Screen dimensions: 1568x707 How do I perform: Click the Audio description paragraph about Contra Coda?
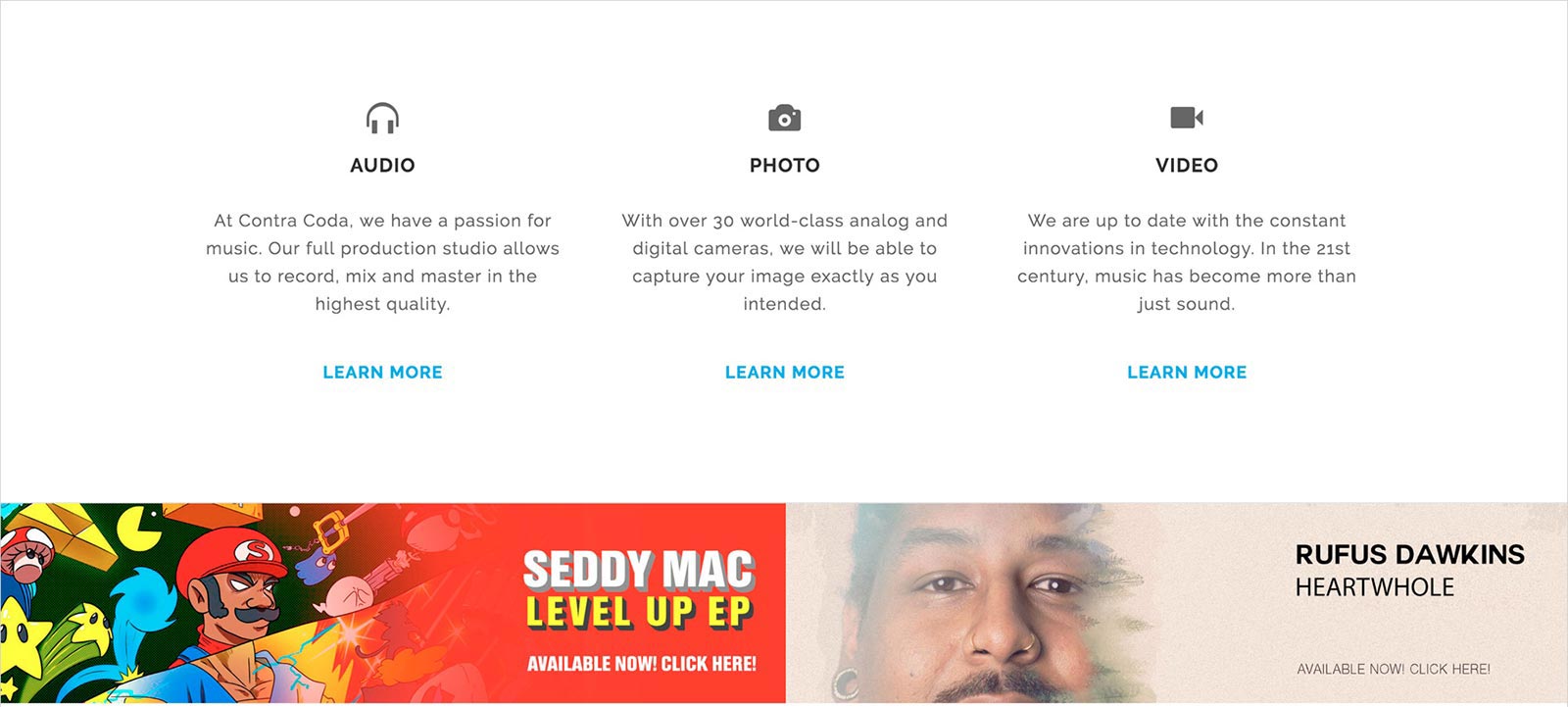382,262
